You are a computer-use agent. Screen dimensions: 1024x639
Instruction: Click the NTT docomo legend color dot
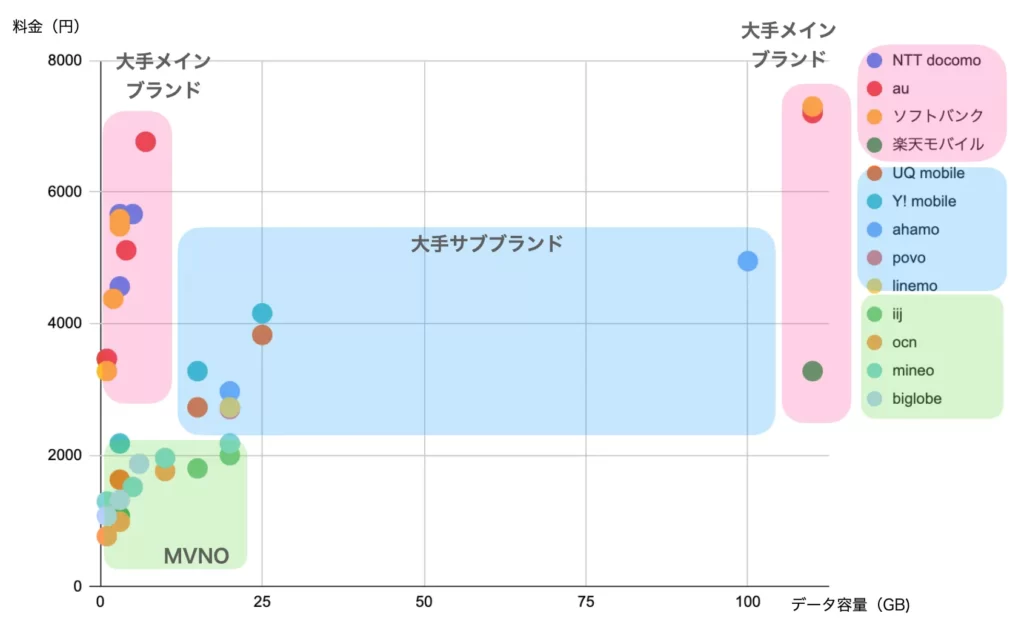(875, 60)
